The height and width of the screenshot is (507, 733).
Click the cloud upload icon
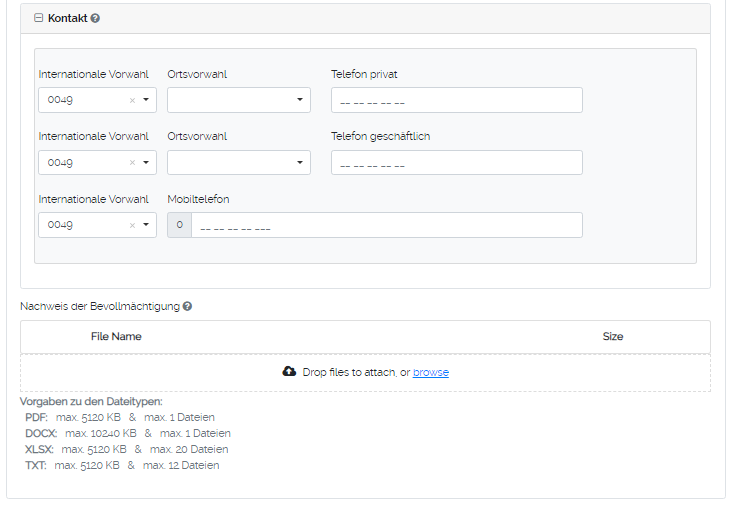point(290,372)
